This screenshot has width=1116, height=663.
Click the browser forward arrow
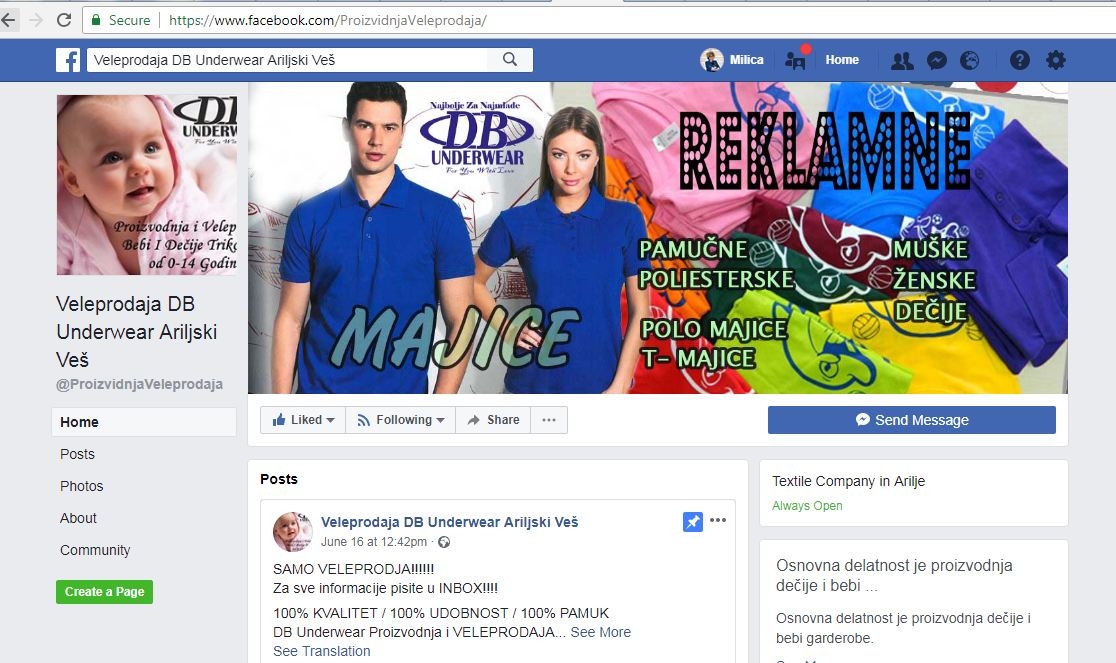pos(36,20)
